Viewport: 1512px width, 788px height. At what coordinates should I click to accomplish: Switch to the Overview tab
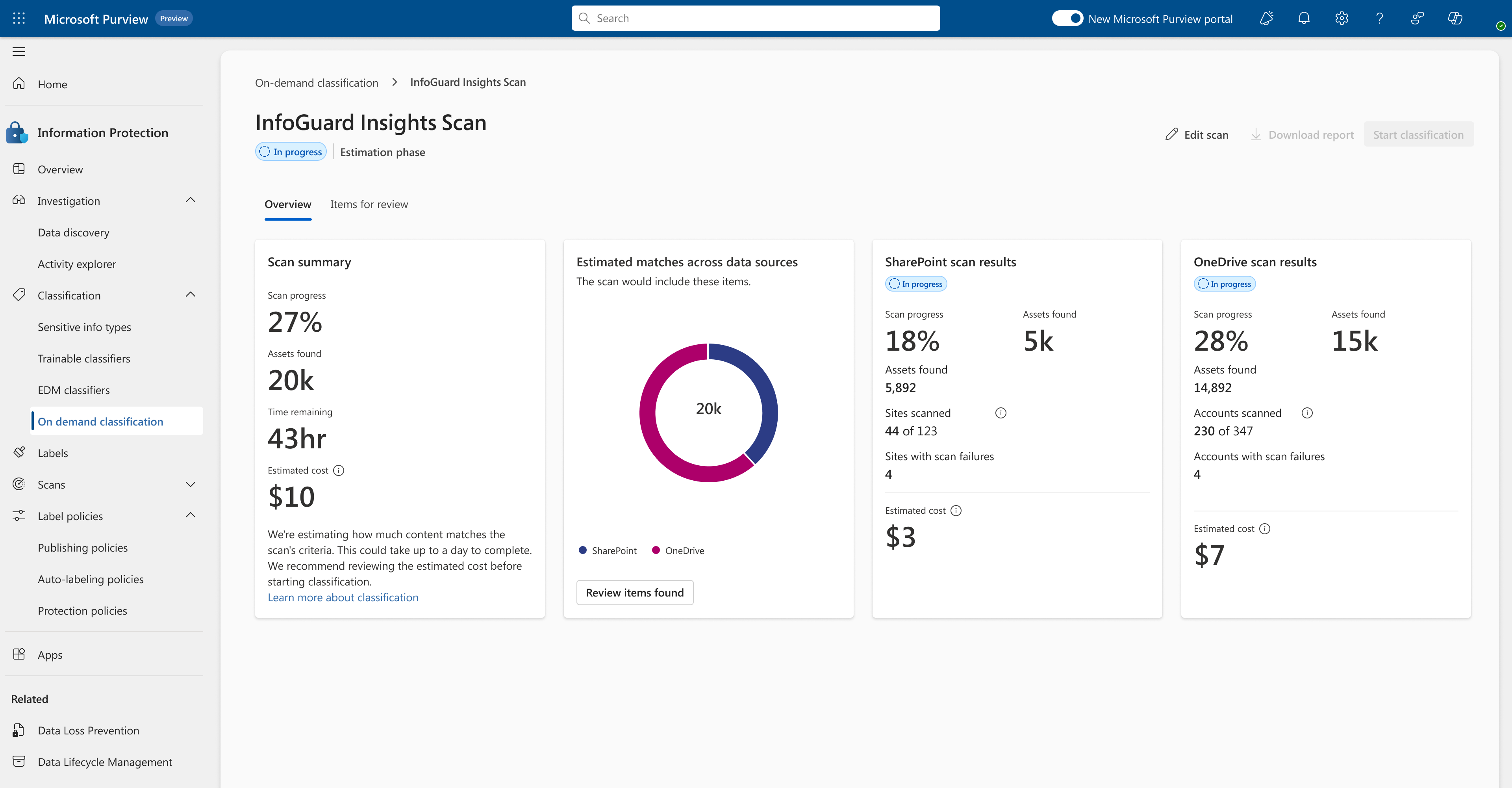click(287, 204)
